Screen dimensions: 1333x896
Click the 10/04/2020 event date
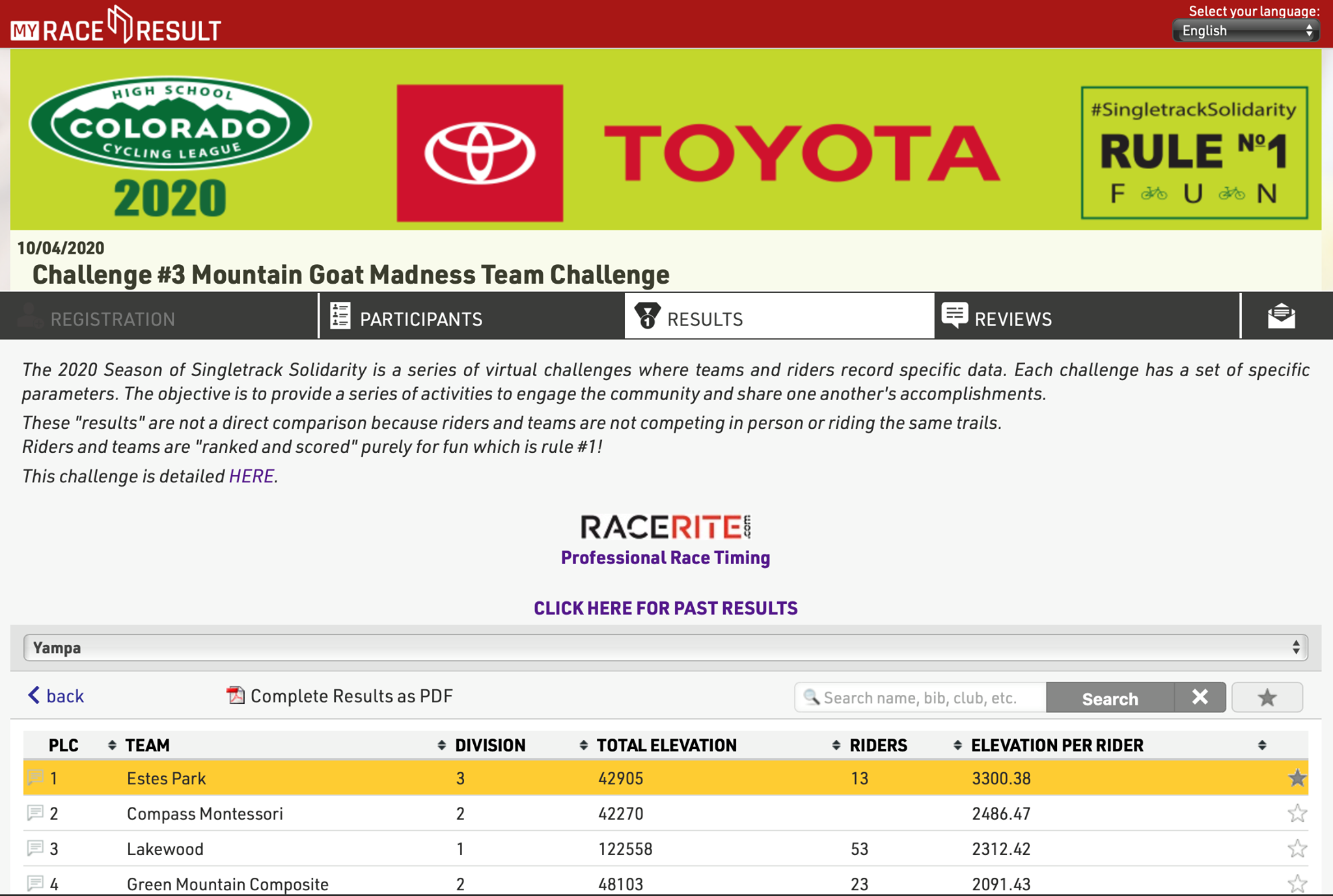point(61,248)
